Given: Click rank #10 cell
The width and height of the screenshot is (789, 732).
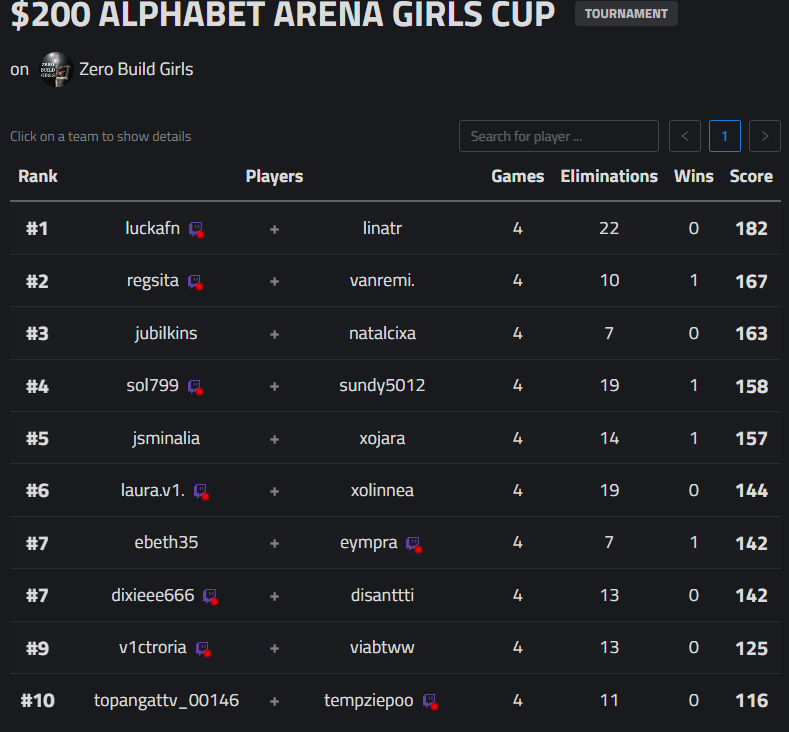Looking at the screenshot, I should (x=37, y=701).
